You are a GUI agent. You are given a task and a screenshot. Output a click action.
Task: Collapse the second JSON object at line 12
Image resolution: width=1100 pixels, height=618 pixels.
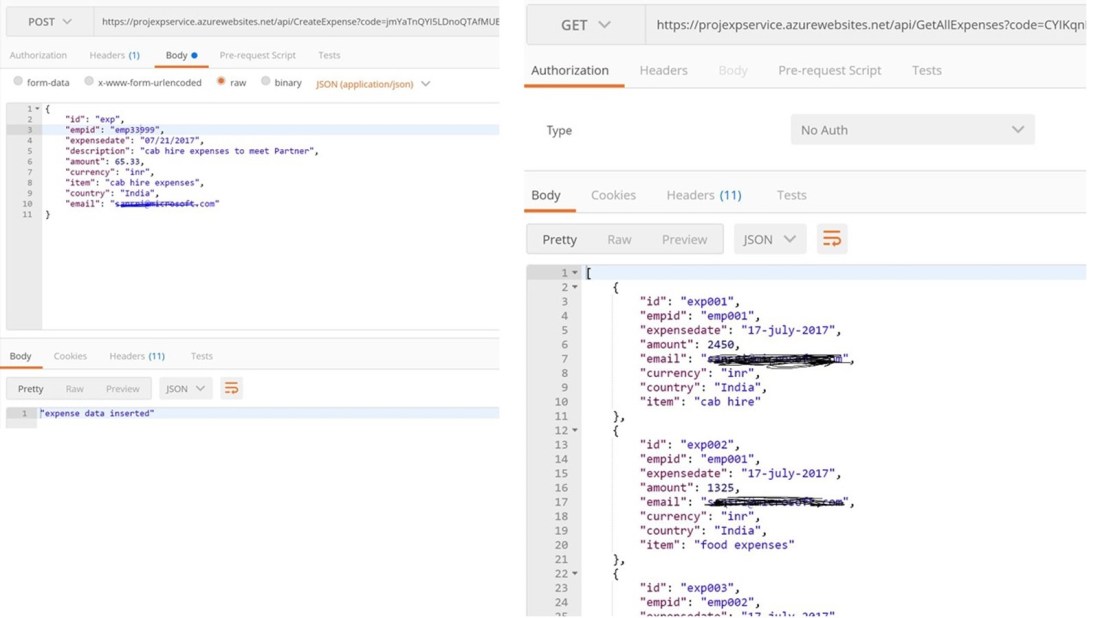pyautogui.click(x=575, y=430)
